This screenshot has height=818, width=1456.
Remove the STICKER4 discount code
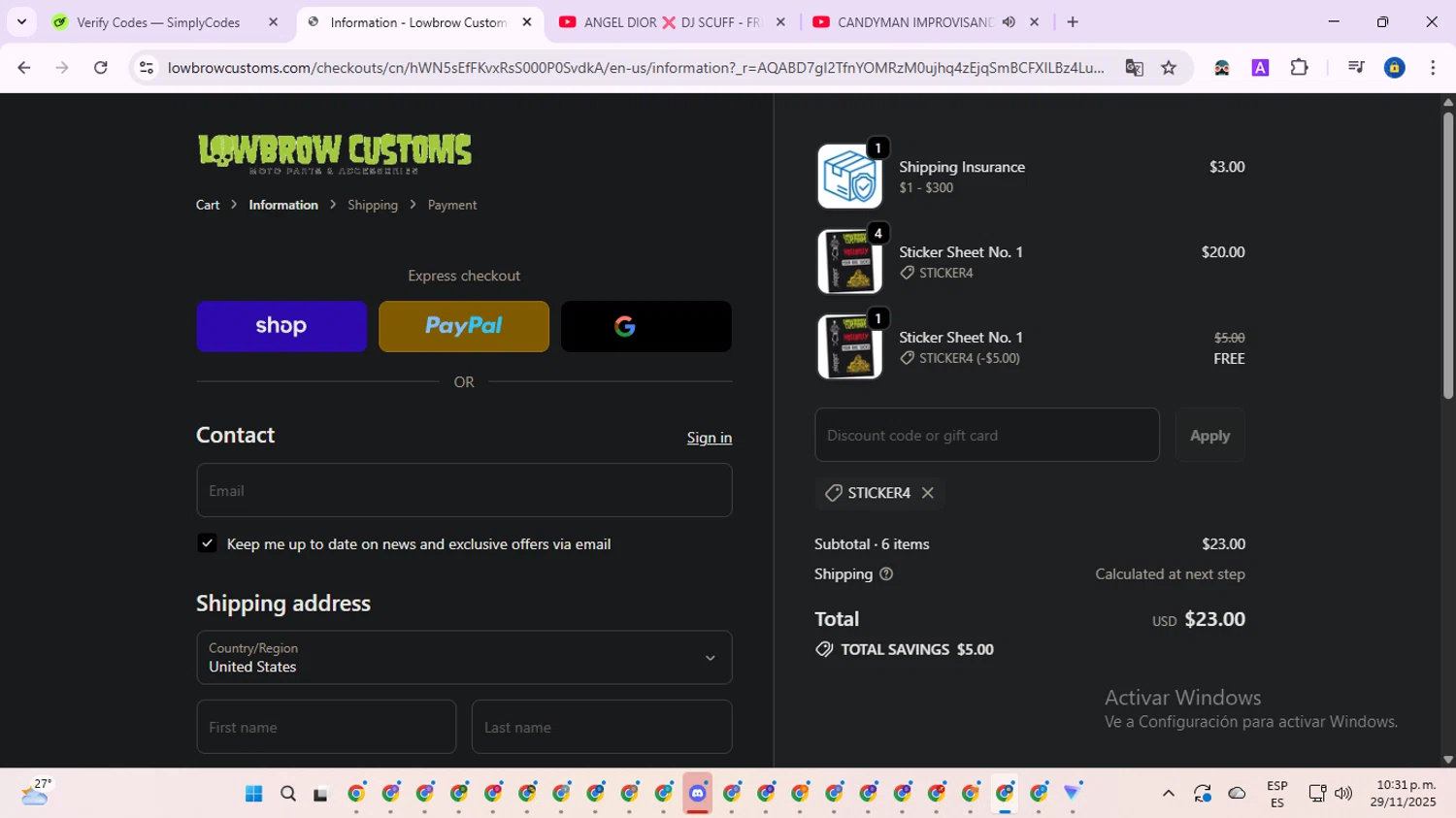[x=928, y=493]
